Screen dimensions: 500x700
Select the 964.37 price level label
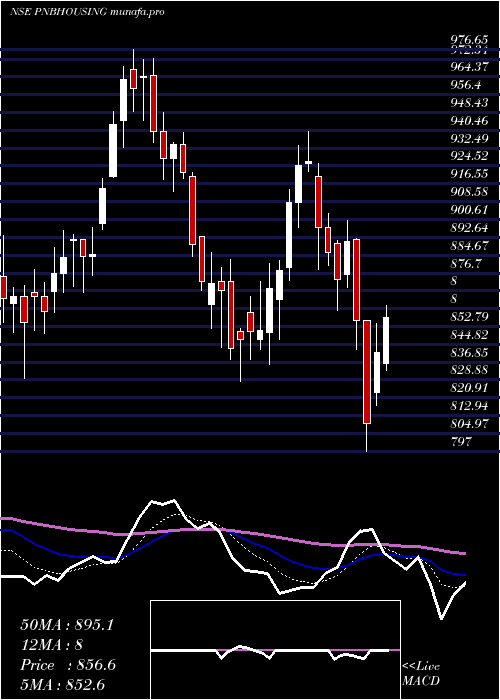click(x=469, y=67)
